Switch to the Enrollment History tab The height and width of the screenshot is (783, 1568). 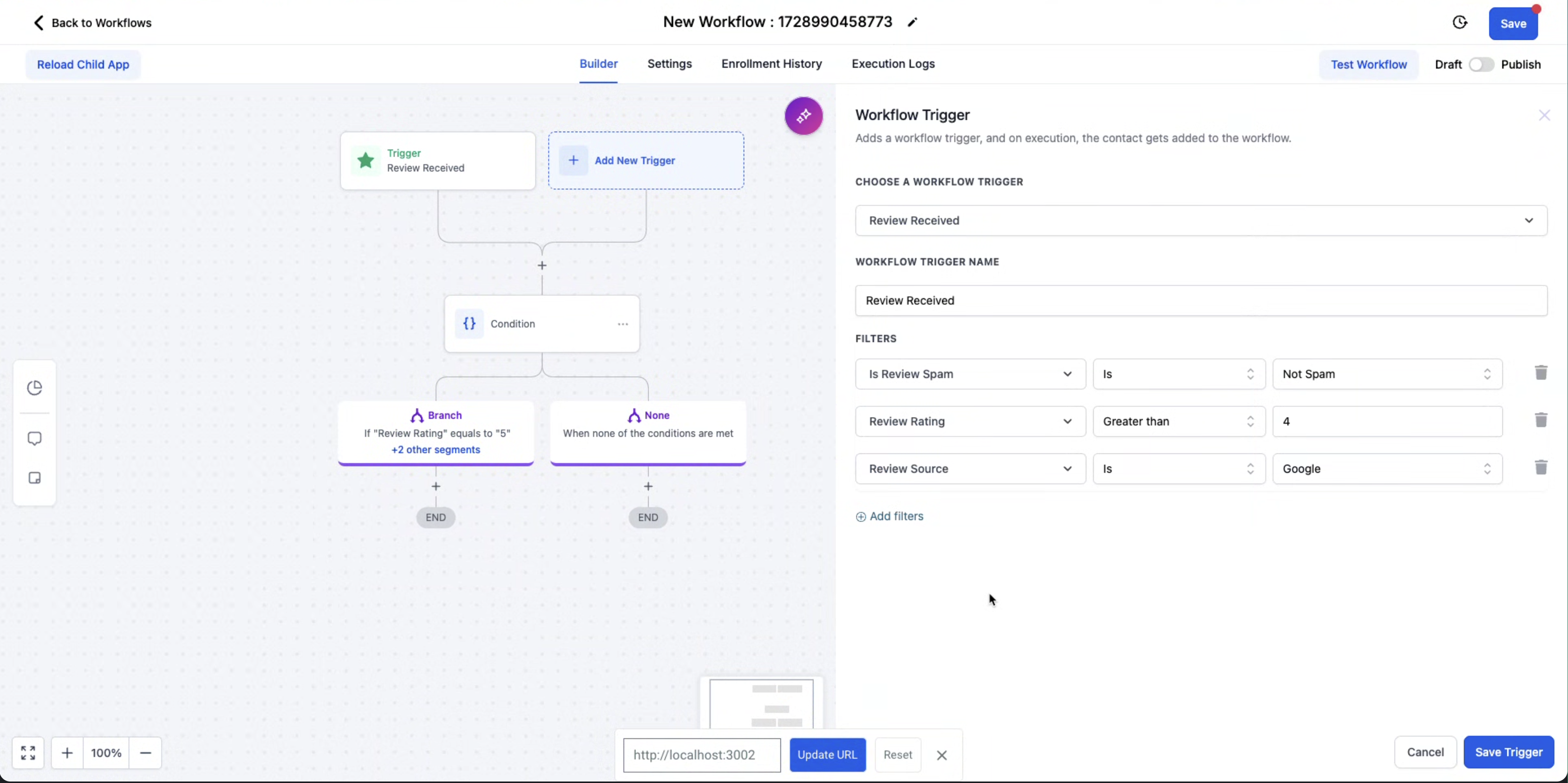pyautogui.click(x=771, y=64)
